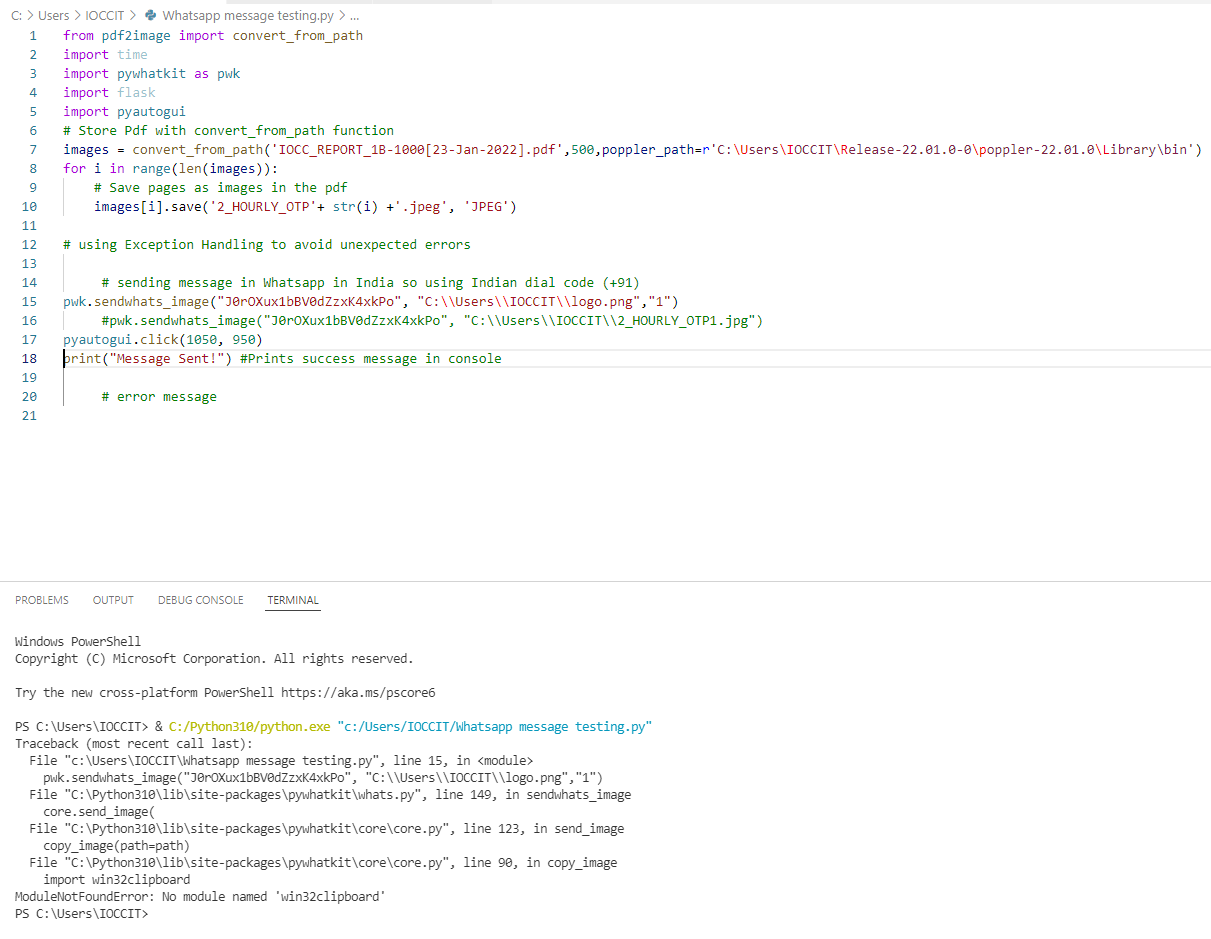Open the IOCCIT breadcrumb dropdown
This screenshot has width=1211, height=939.
(104, 15)
